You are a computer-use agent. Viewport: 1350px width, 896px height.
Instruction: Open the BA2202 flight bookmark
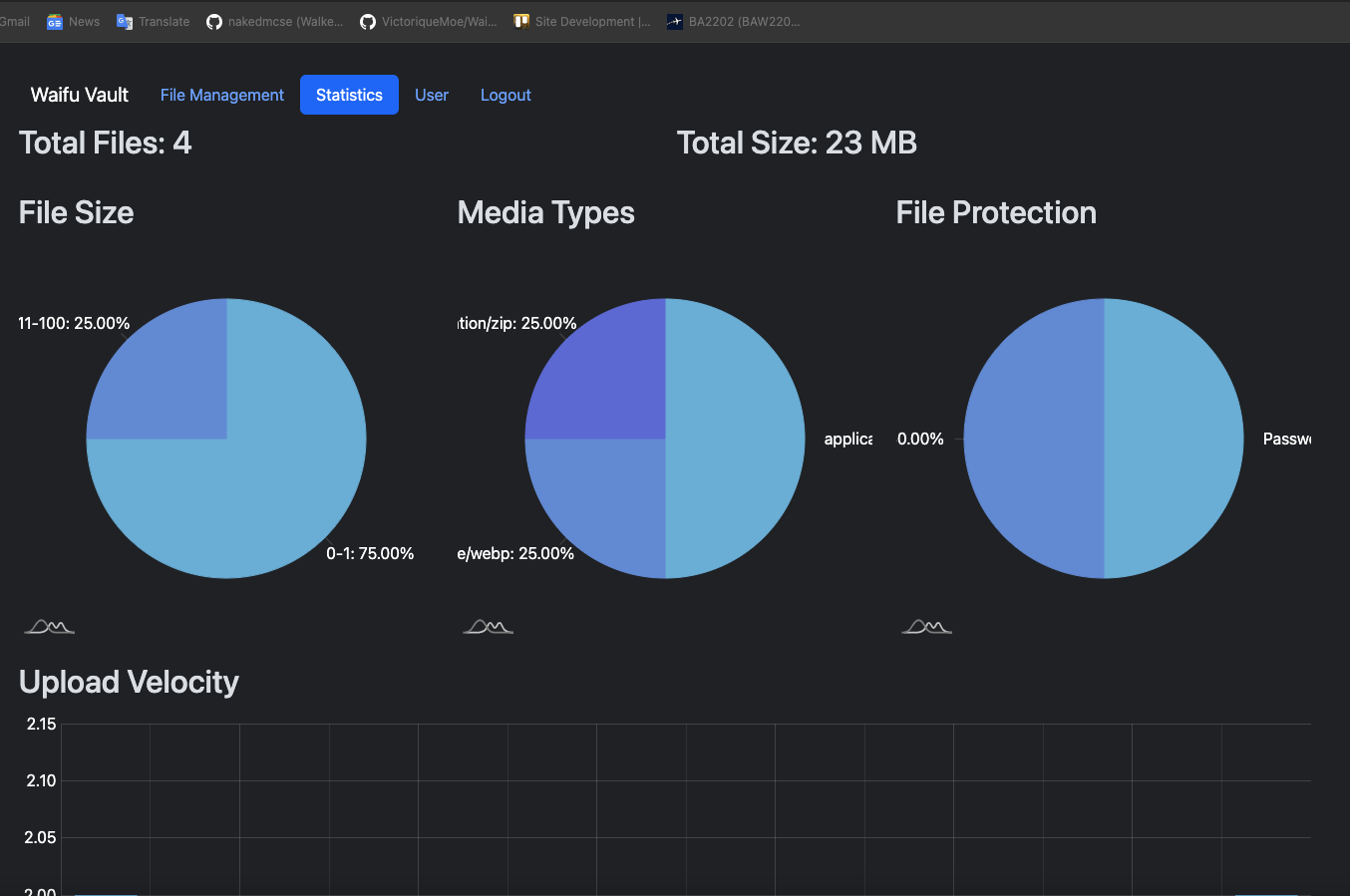coord(734,22)
